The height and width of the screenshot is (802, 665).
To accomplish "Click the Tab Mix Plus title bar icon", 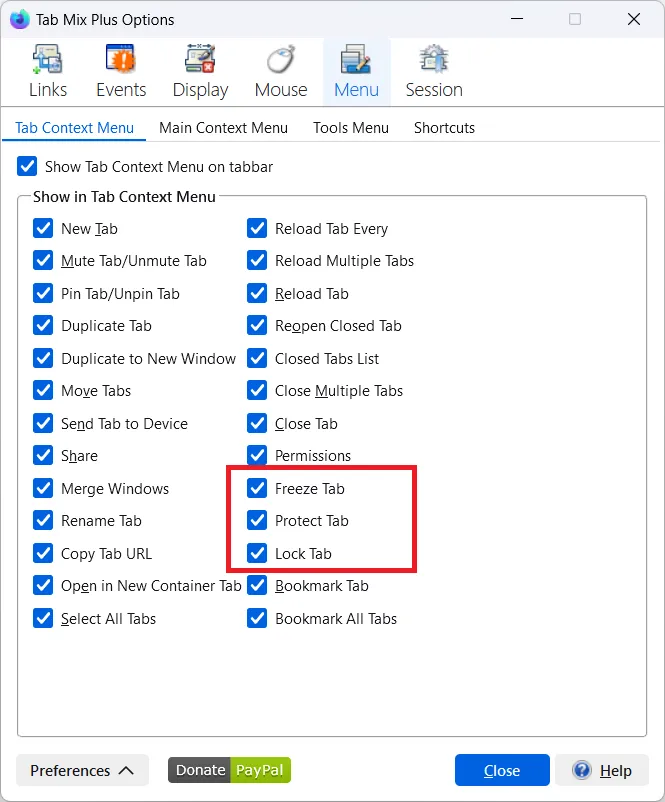I will [19, 19].
